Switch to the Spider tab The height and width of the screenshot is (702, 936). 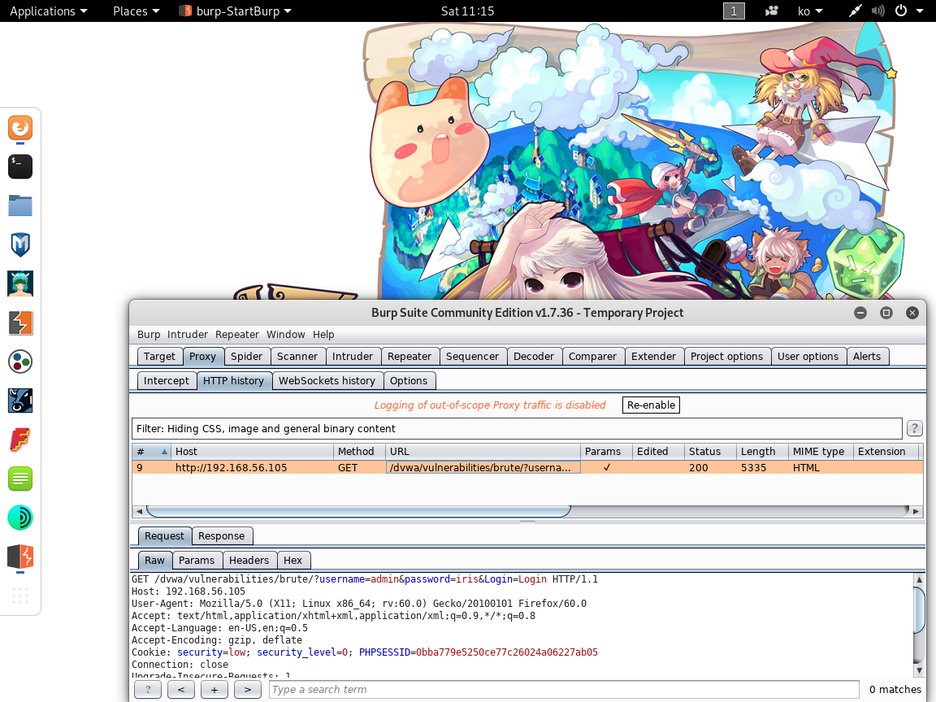tap(246, 356)
